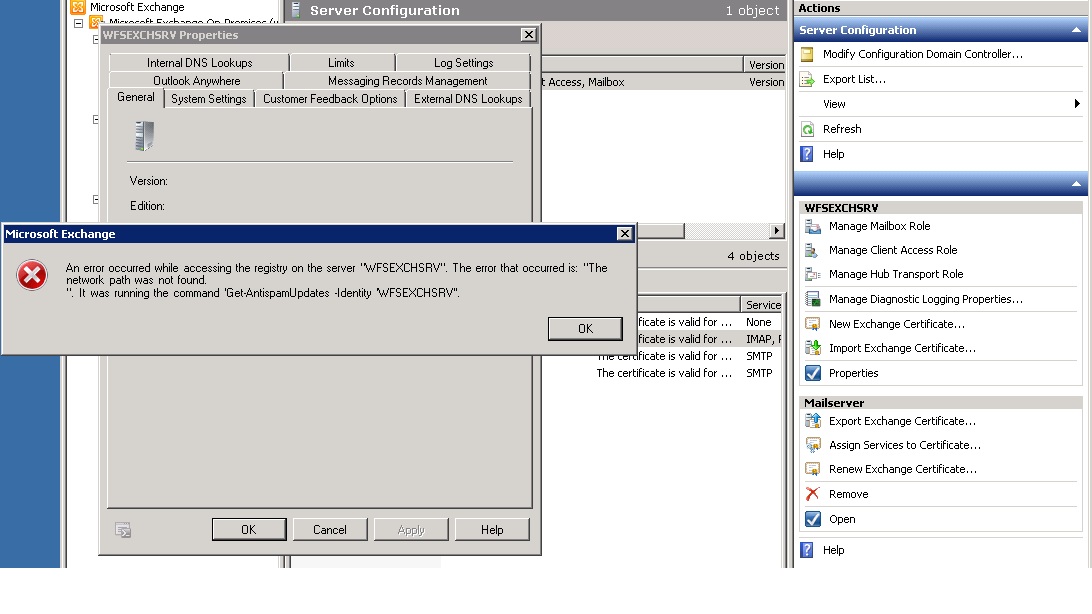Viewport: 1092px width, 614px height.
Task: Click Manage Hub Transport Role icon
Action: coord(813,274)
